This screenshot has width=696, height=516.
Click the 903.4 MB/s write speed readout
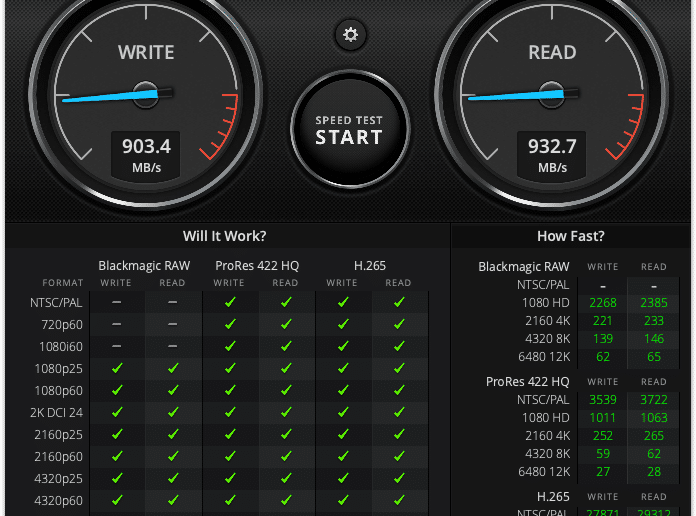(146, 156)
